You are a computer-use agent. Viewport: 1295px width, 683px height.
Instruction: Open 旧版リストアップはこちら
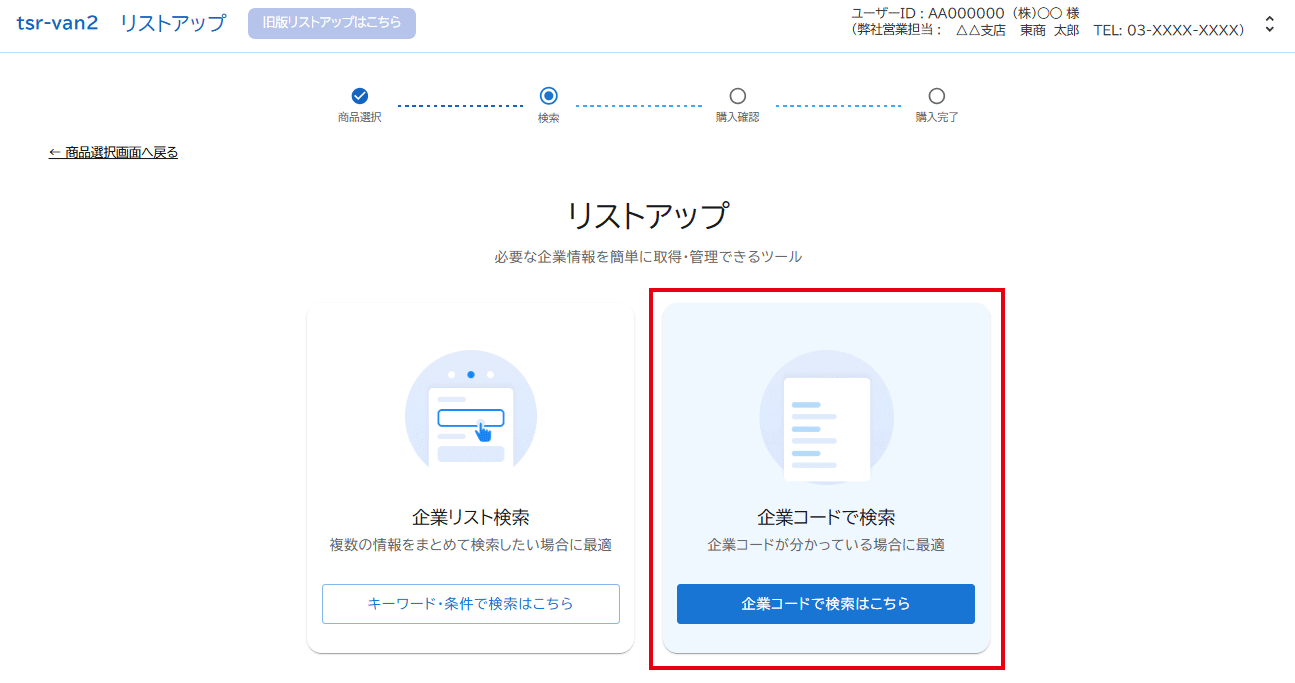(x=332, y=23)
